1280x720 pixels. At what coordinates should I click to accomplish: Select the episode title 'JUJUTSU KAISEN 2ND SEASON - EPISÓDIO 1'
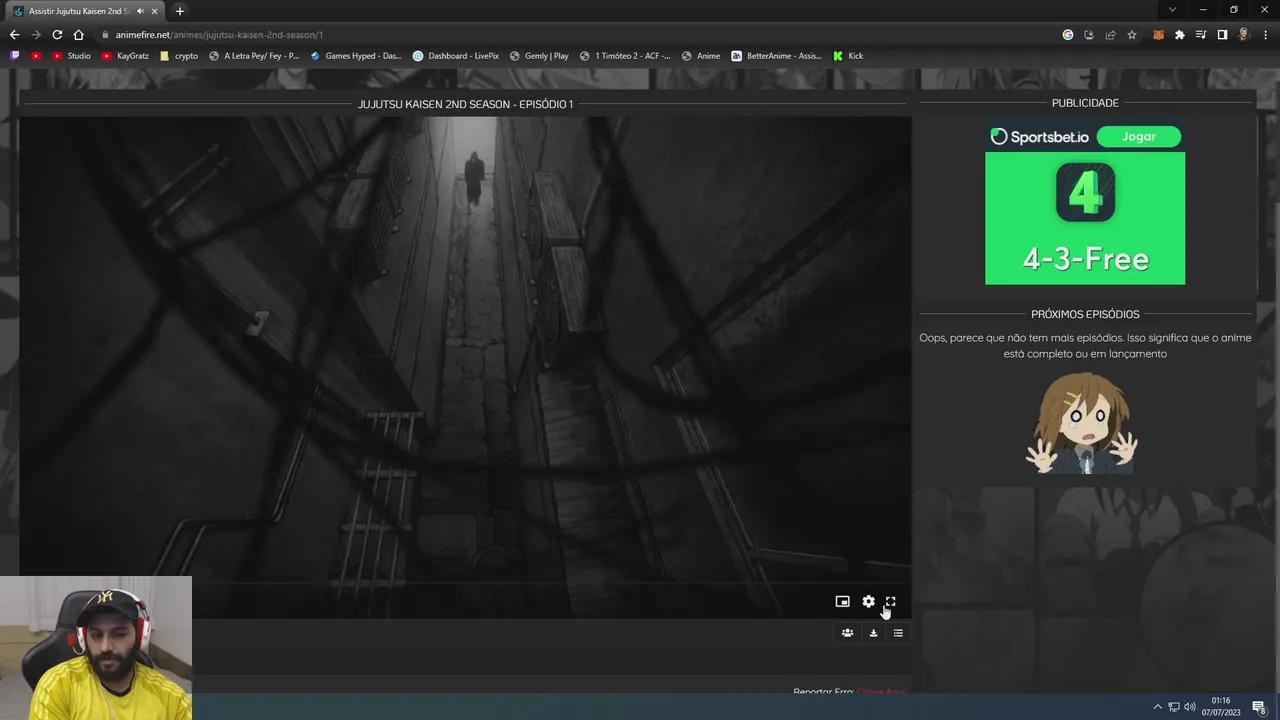[x=465, y=104]
